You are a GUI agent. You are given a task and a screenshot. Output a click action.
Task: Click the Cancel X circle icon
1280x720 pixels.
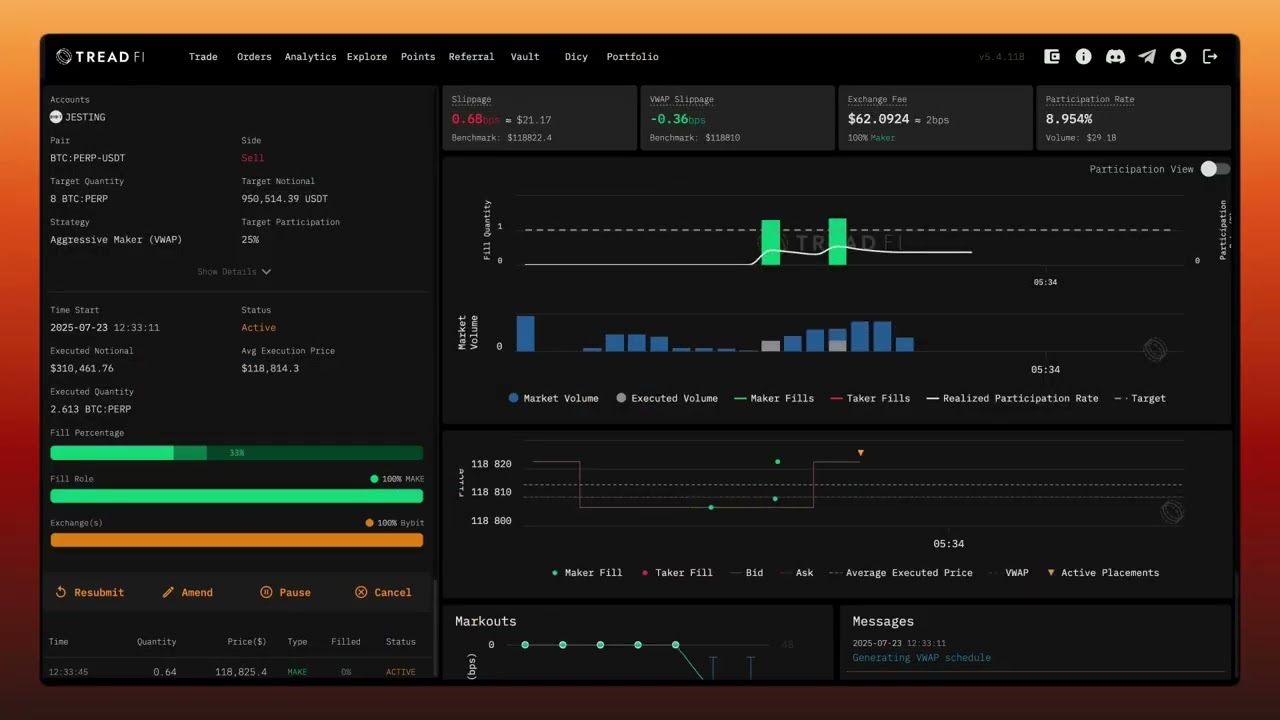361,592
